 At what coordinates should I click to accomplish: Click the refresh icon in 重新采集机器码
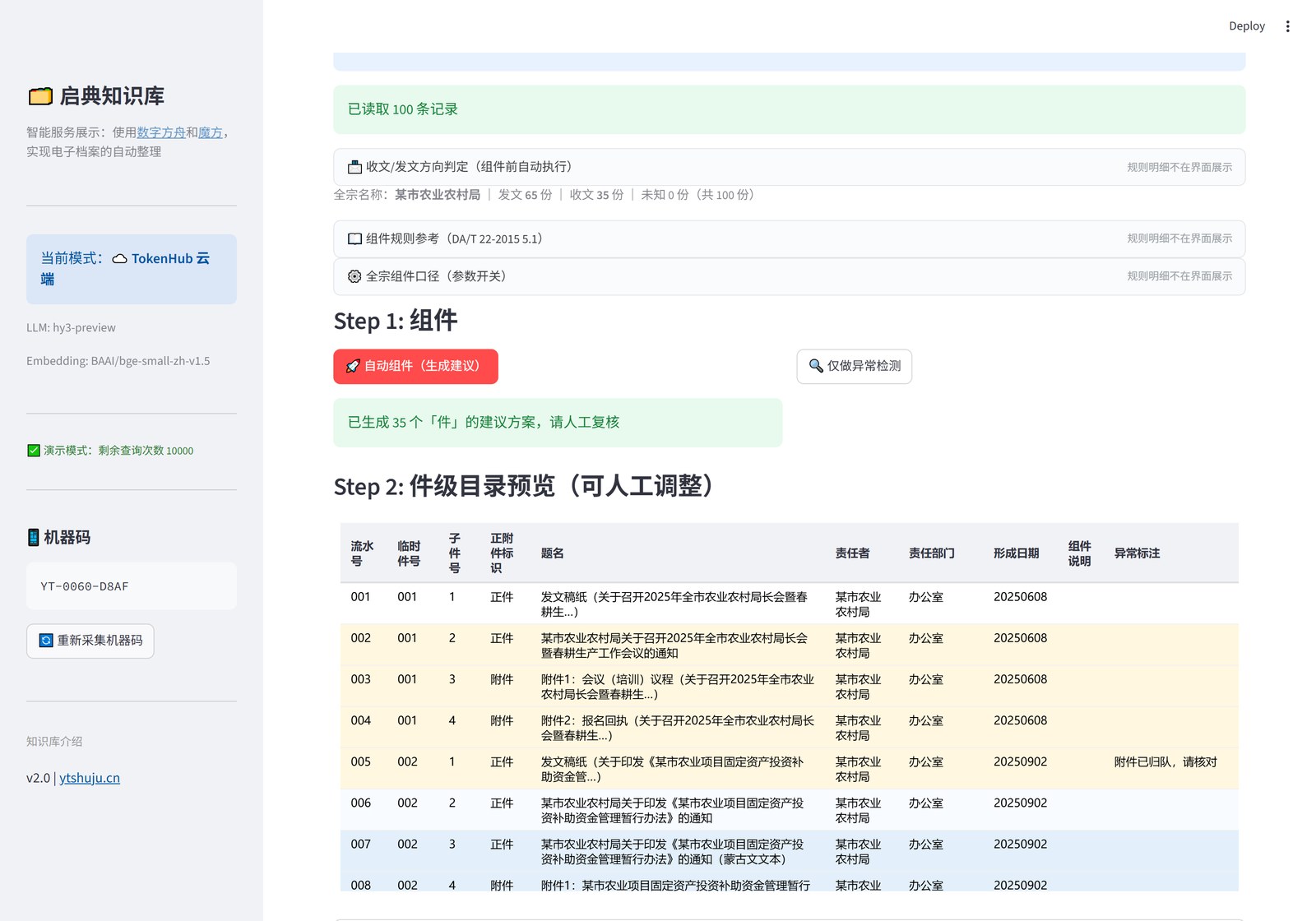click(x=46, y=641)
